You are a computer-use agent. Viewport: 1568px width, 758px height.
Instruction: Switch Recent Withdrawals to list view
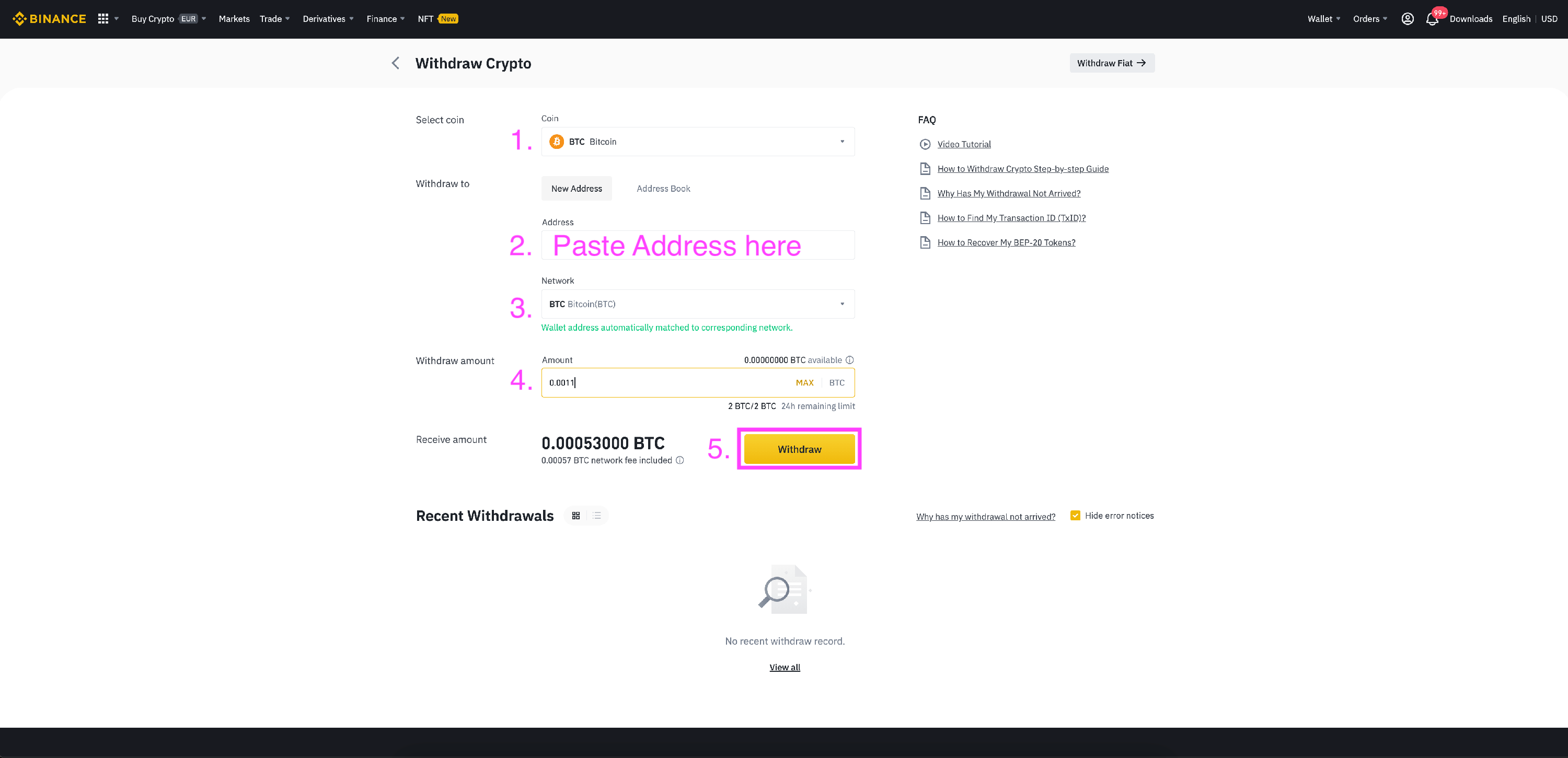(x=596, y=516)
